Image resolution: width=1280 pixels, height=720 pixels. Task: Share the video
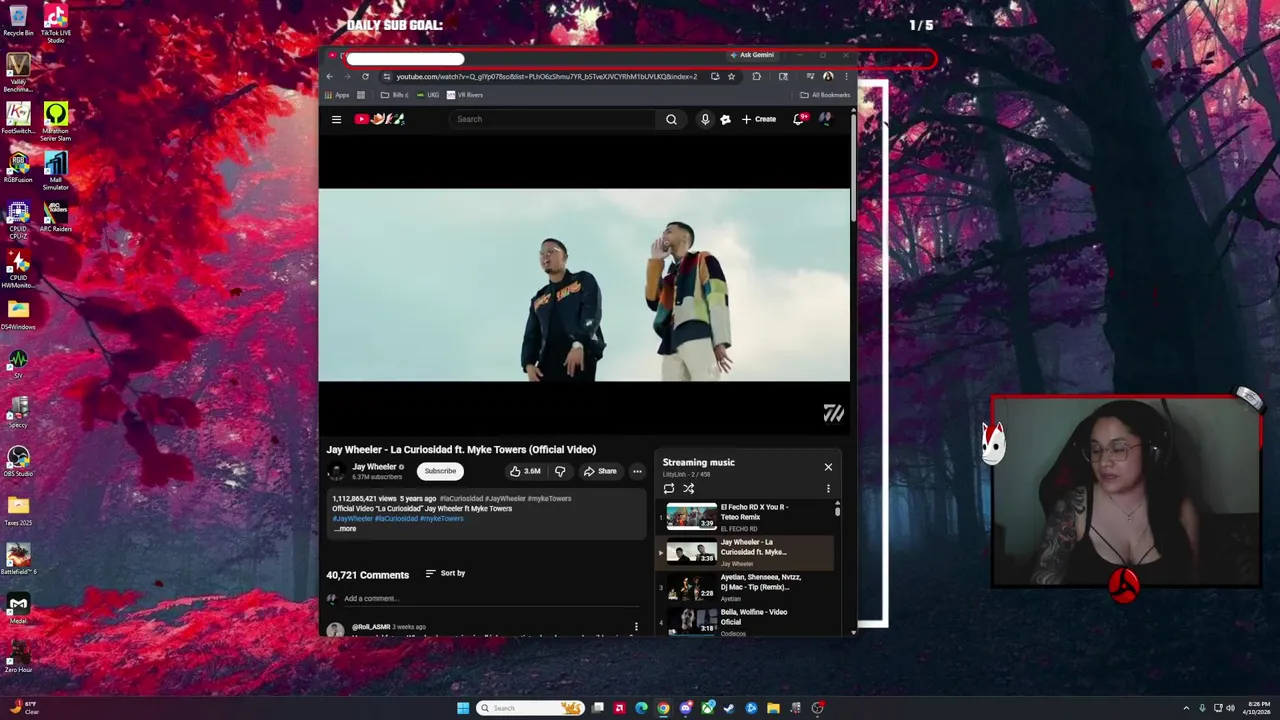coord(600,471)
